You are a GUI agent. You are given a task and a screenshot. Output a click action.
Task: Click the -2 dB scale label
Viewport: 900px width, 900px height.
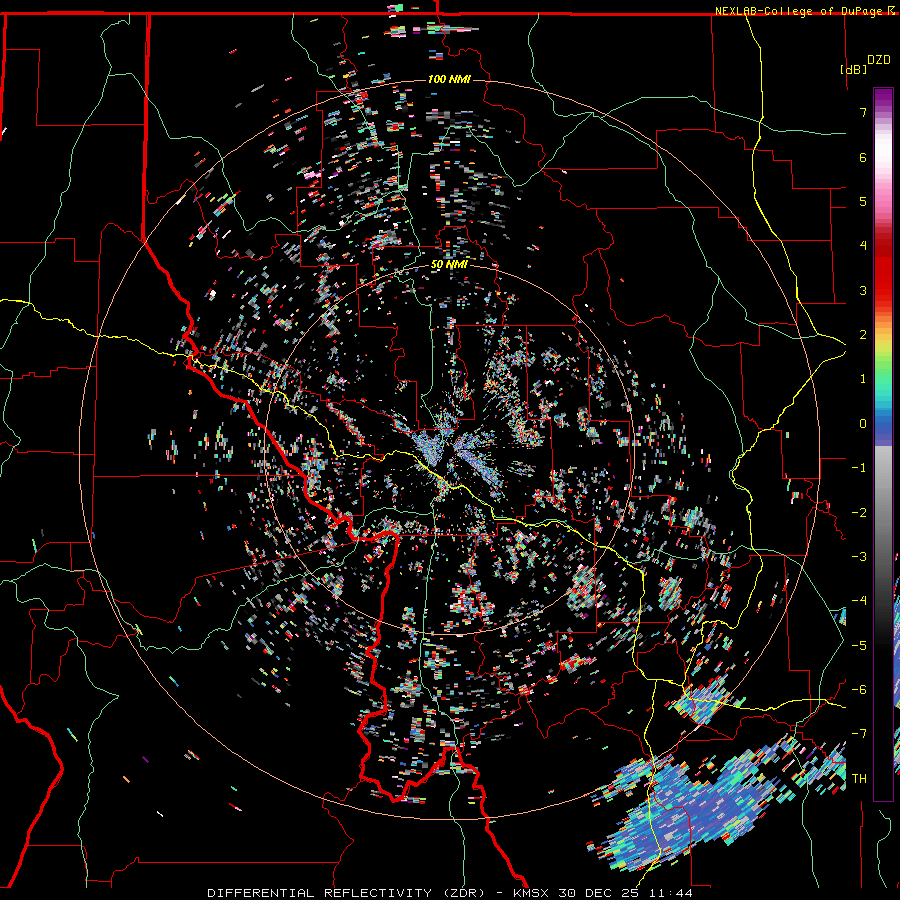coord(859,513)
